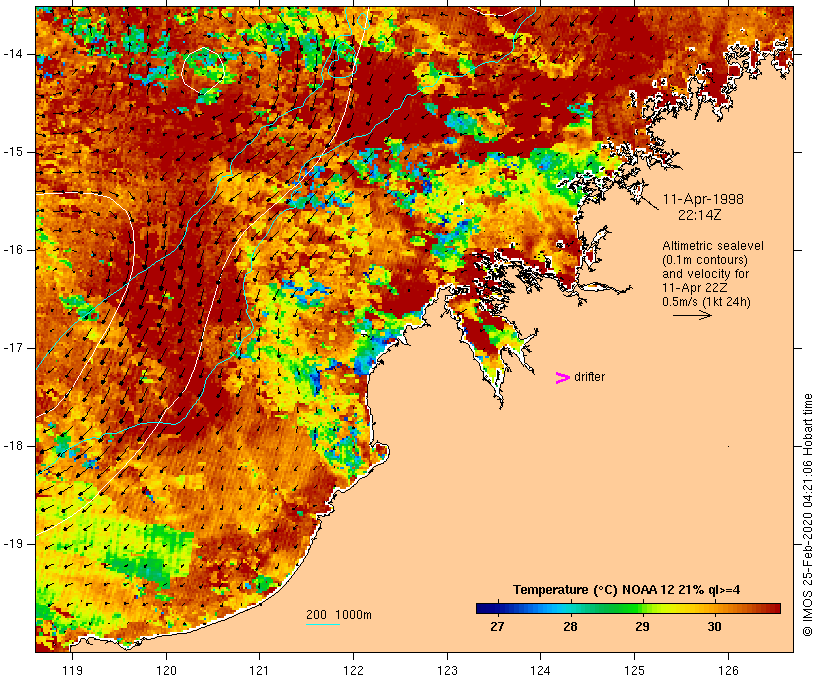Click the 'Altimetric sealevel' caption line
This screenshot has width=820, height=680.
point(713,246)
